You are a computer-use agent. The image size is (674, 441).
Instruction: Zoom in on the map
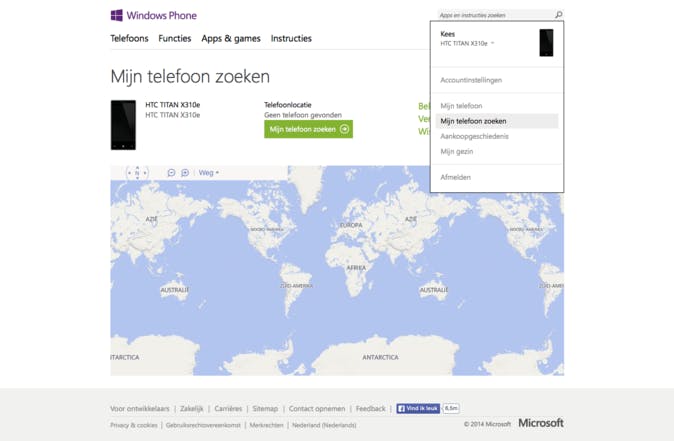pos(185,173)
